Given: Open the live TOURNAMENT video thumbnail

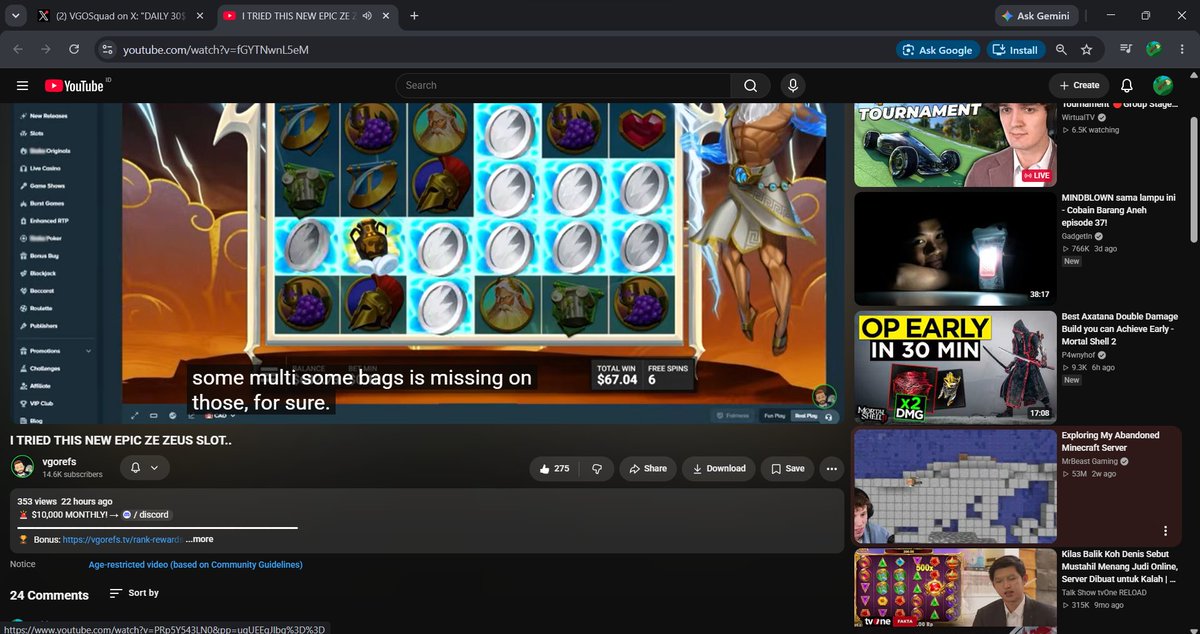Looking at the screenshot, I should click(x=954, y=145).
